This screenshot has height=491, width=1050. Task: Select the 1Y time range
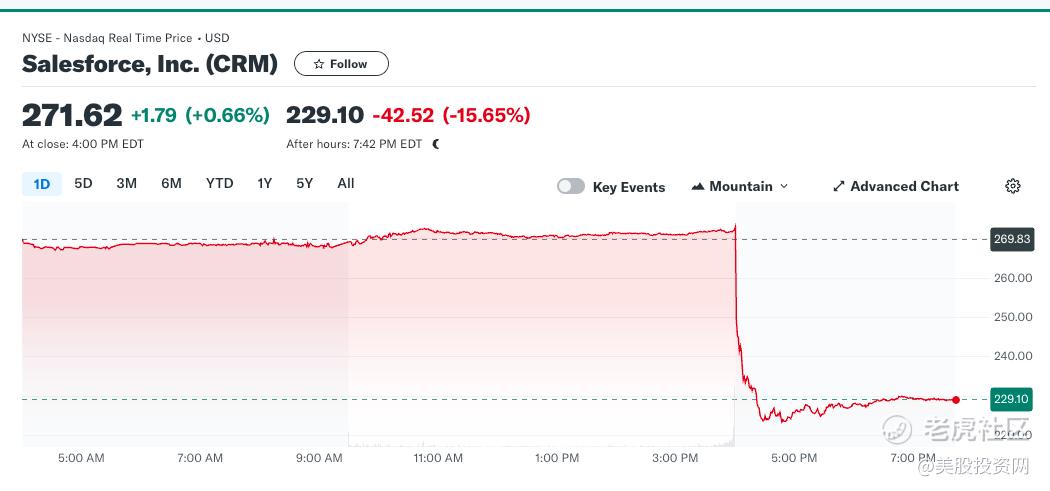[265, 184]
